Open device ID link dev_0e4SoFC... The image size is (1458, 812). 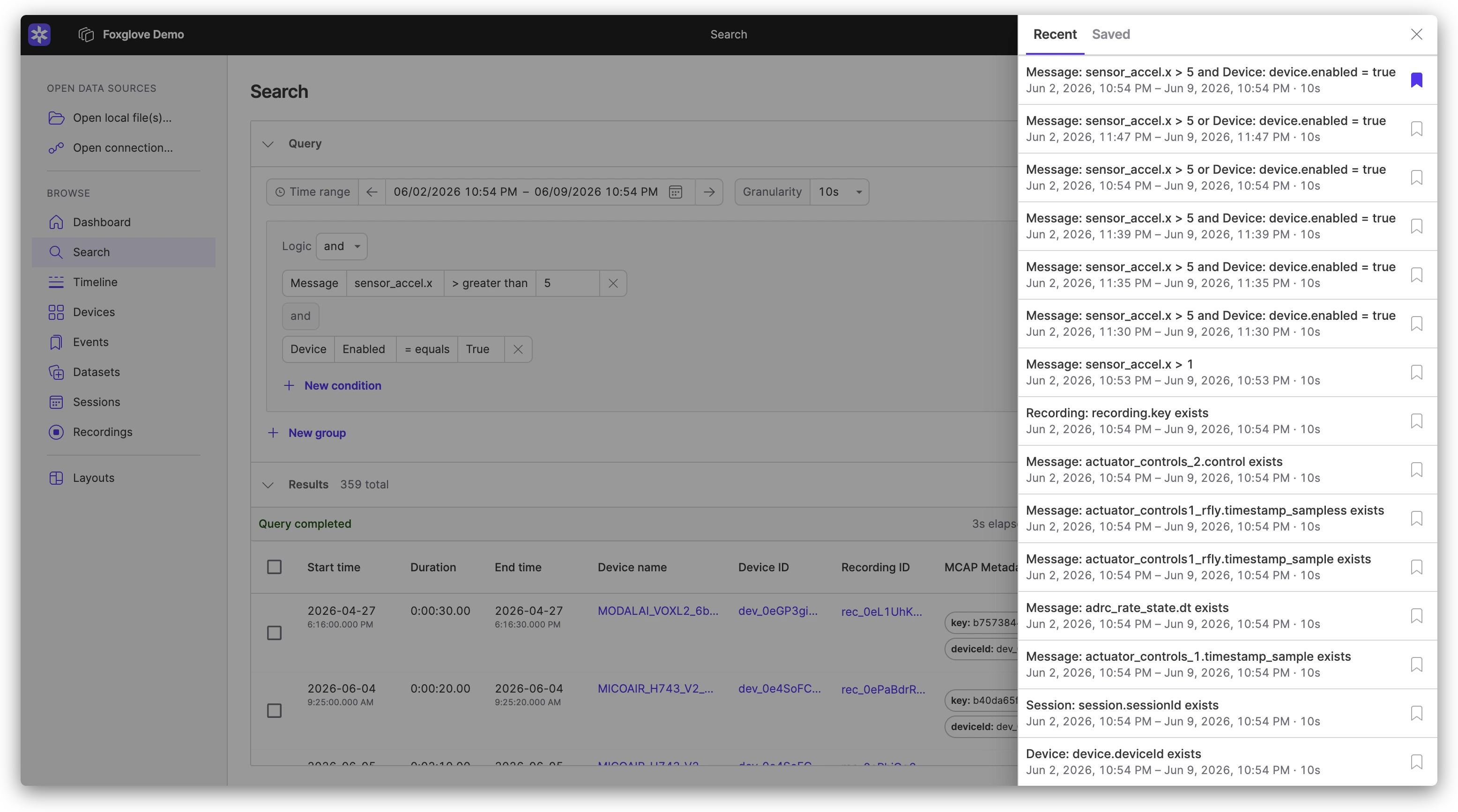[779, 689]
